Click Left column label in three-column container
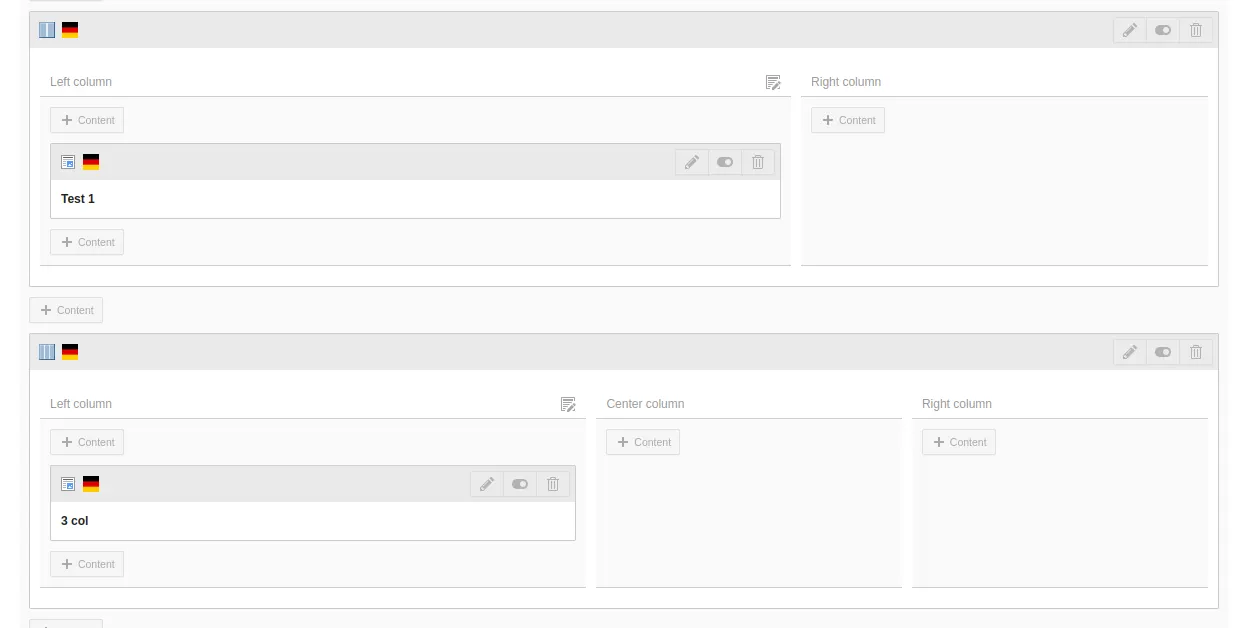 (x=81, y=404)
